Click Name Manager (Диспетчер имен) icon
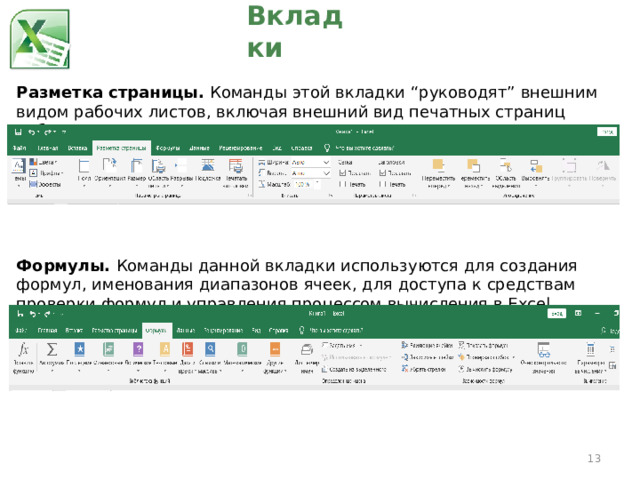The height and width of the screenshot is (480, 640). (307, 350)
